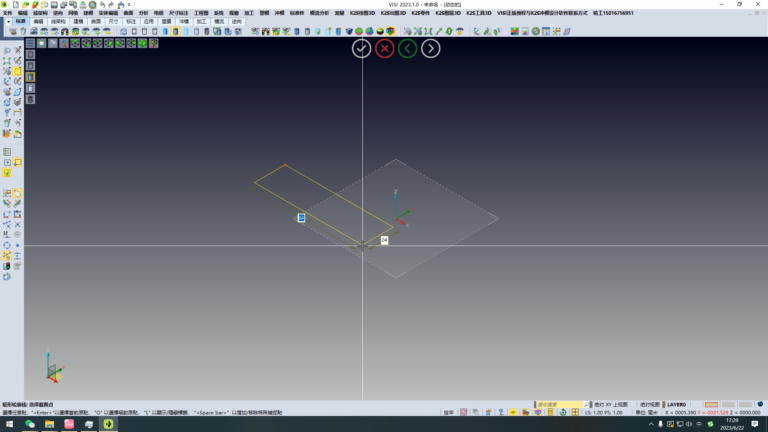Click the question mark tool in left sidebar
768x432 pixels.
pyautogui.click(x=7, y=113)
